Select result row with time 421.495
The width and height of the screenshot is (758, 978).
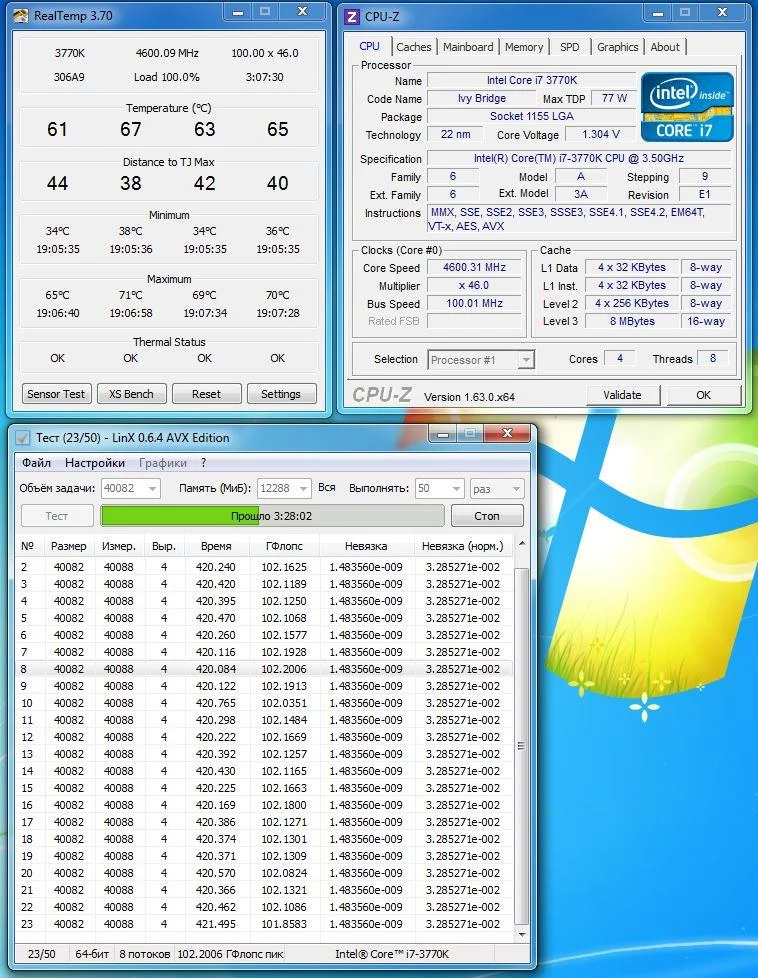coord(265,924)
